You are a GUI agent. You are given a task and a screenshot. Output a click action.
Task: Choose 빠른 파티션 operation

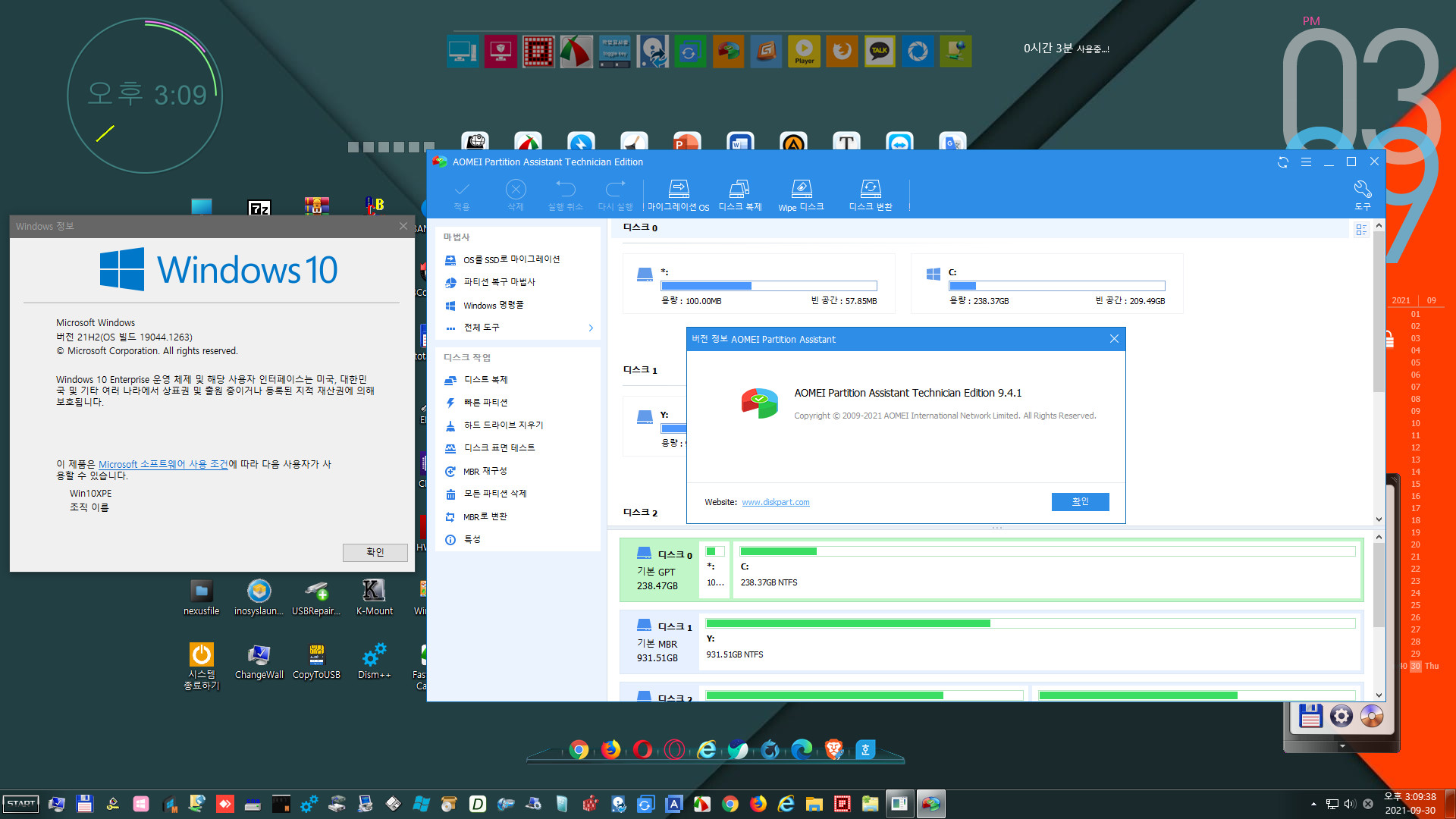(485, 403)
